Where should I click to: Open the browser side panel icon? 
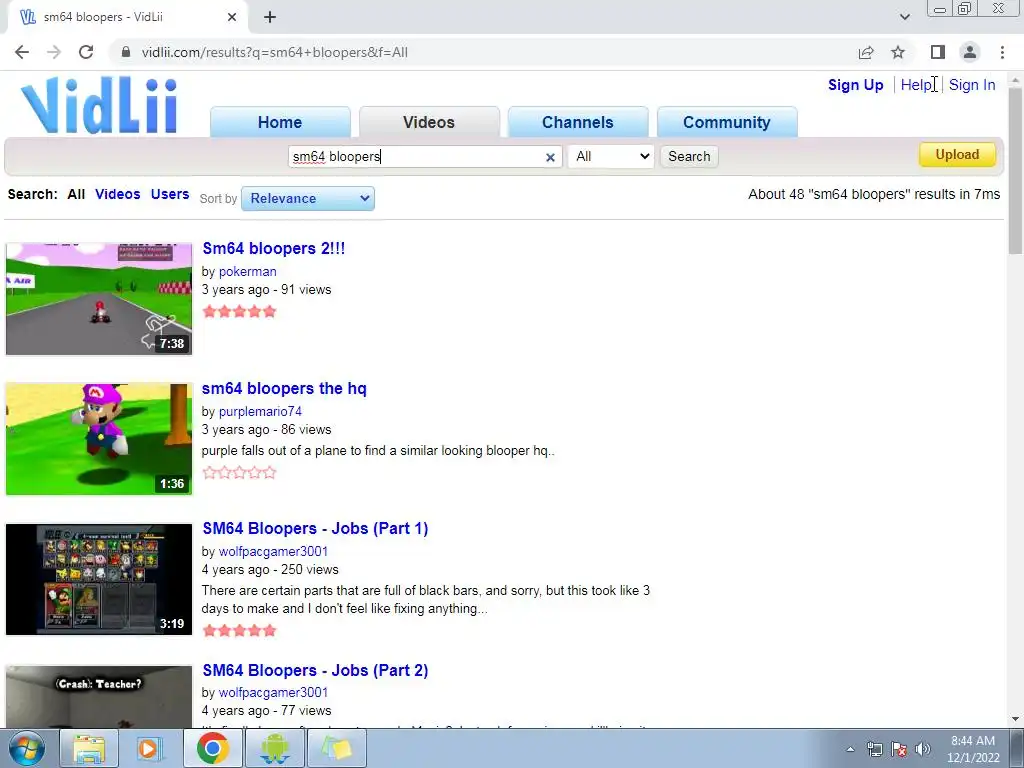tap(938, 52)
